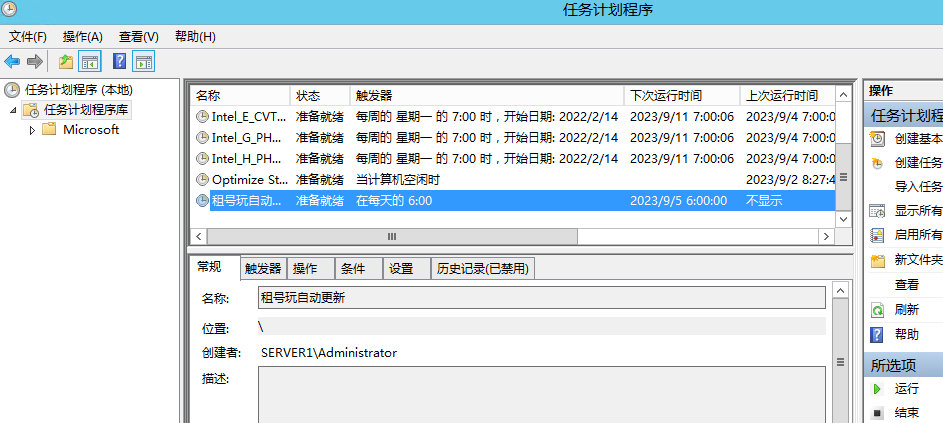943x423 pixels.
Task: Open the 文件(F) menu
Action: [x=28, y=37]
